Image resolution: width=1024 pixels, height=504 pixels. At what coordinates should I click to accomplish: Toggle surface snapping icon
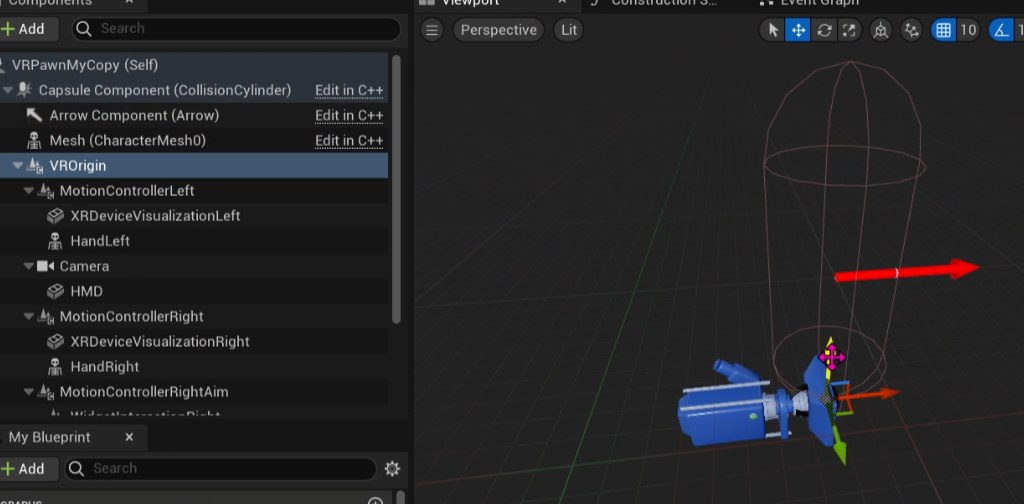[x=911, y=30]
